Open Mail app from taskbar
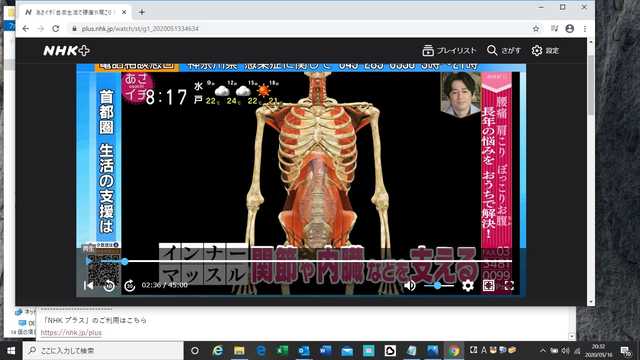The width and height of the screenshot is (640, 360). point(347,351)
